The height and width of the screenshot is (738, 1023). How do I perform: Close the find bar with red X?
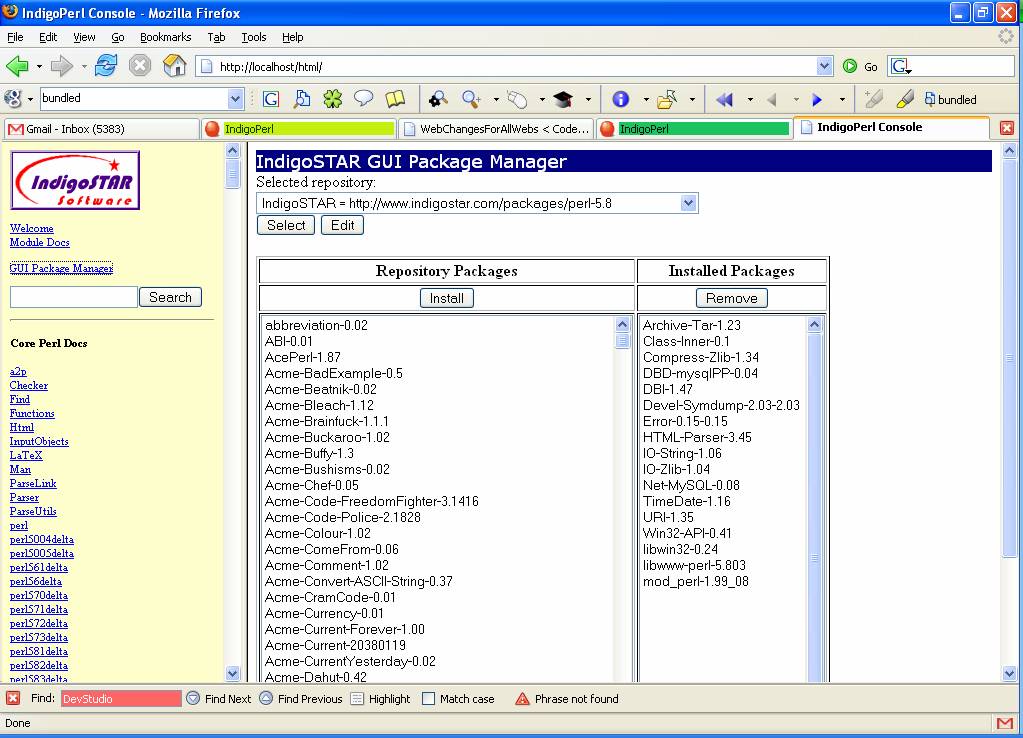pyautogui.click(x=13, y=699)
